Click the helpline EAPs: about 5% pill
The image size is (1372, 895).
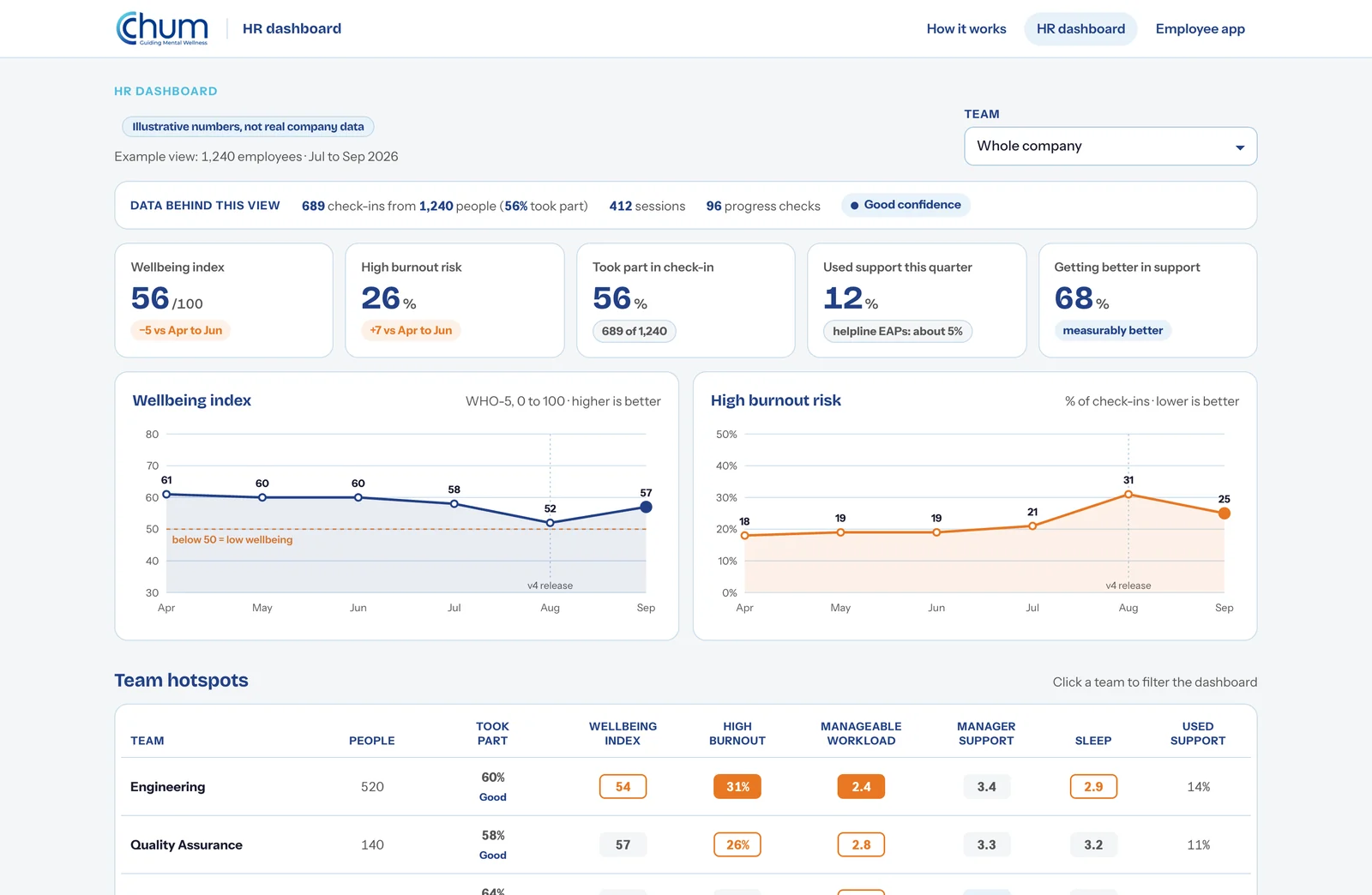click(x=898, y=331)
